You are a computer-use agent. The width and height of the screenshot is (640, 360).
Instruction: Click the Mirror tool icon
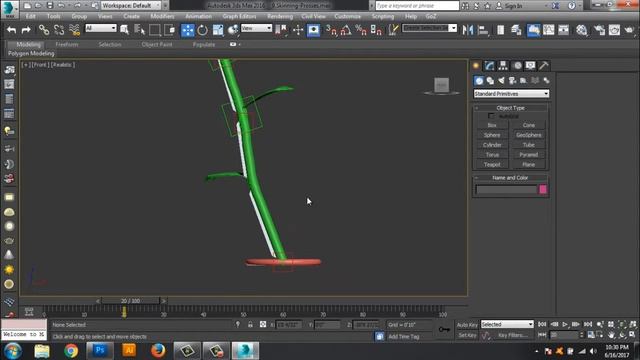coord(468,30)
